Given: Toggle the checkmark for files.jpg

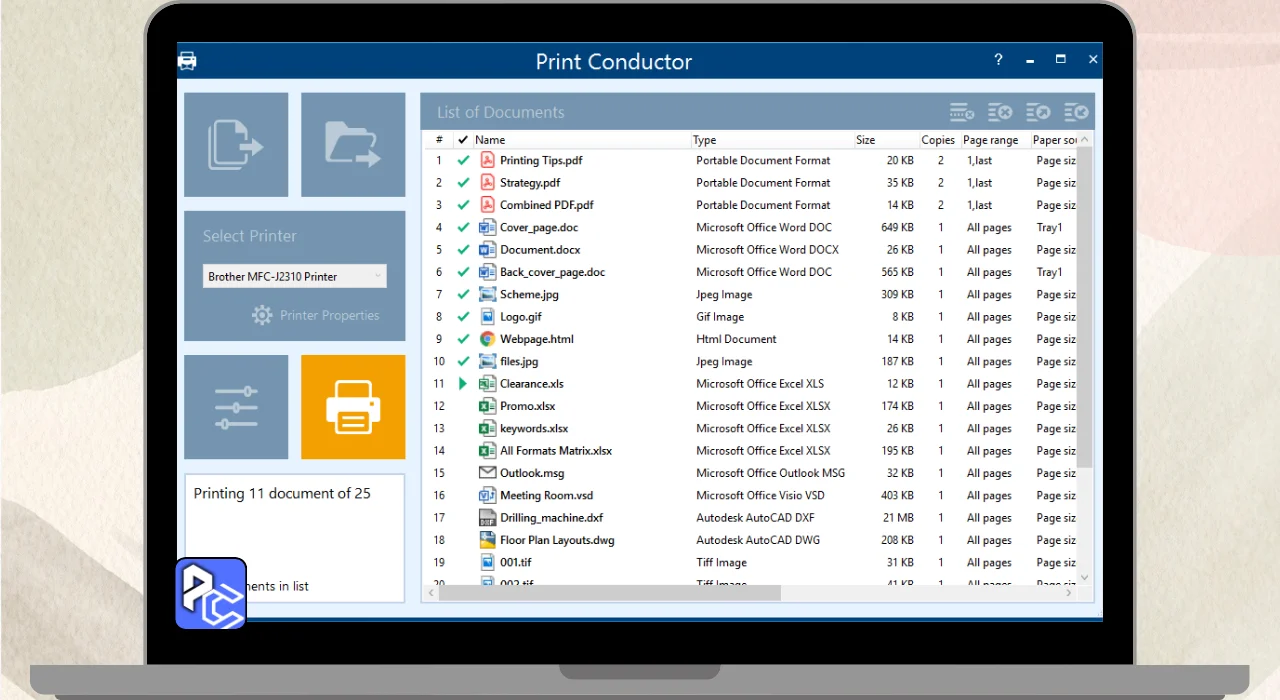Looking at the screenshot, I should [463, 361].
